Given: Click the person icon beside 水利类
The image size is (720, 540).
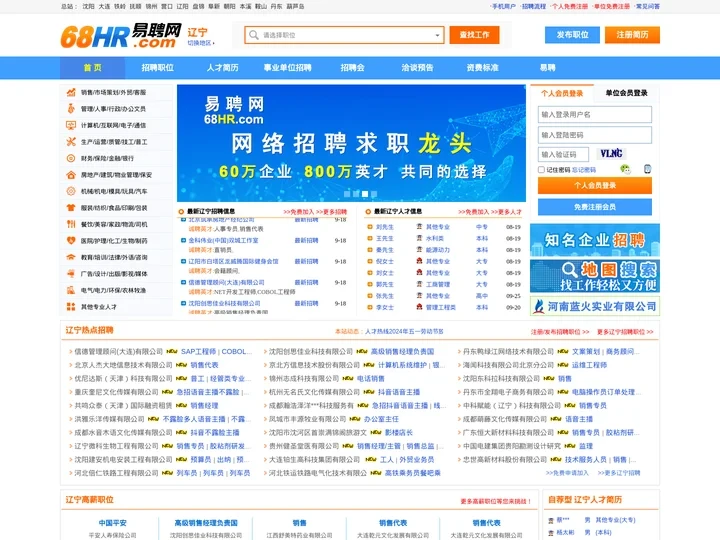Looking at the screenshot, I should (419, 238).
